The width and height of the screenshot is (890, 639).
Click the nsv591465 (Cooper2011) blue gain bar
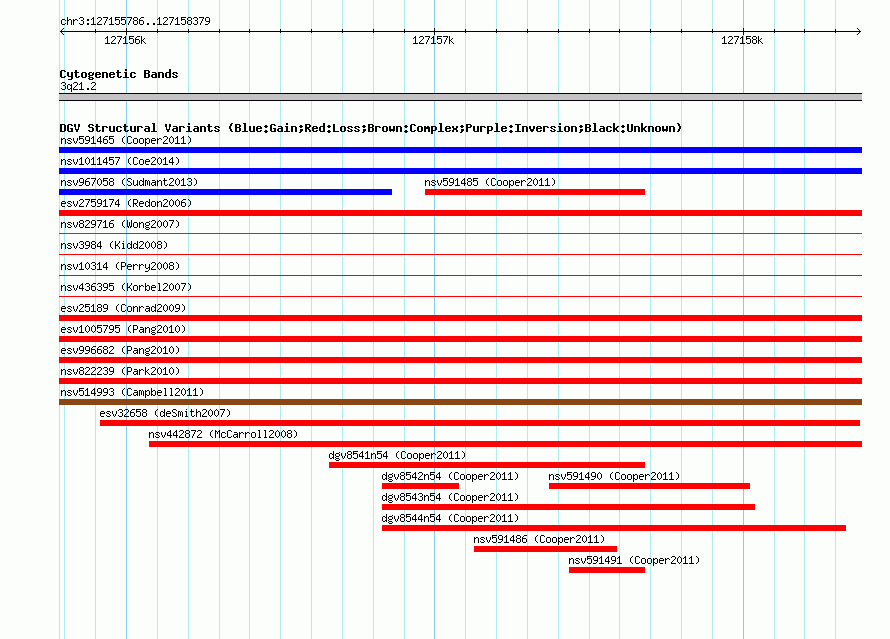click(460, 150)
